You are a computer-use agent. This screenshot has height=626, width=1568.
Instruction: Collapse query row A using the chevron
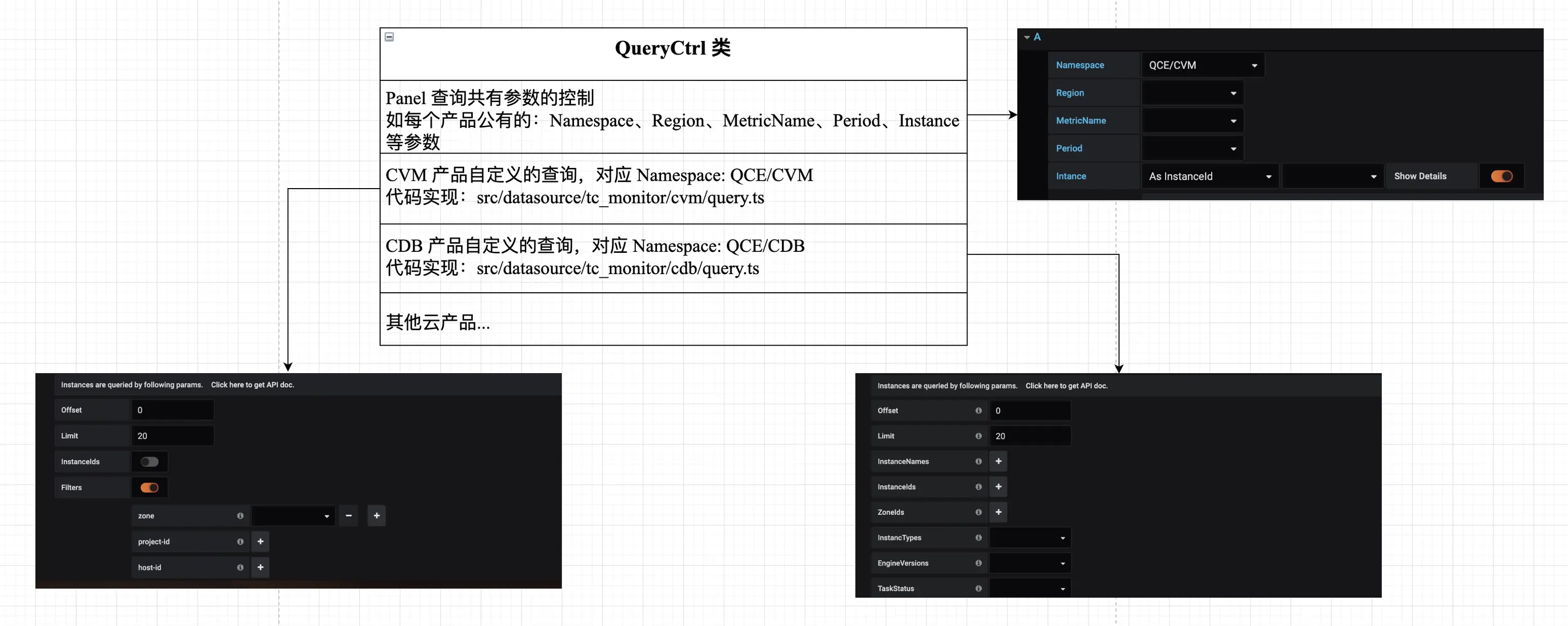coord(1027,37)
